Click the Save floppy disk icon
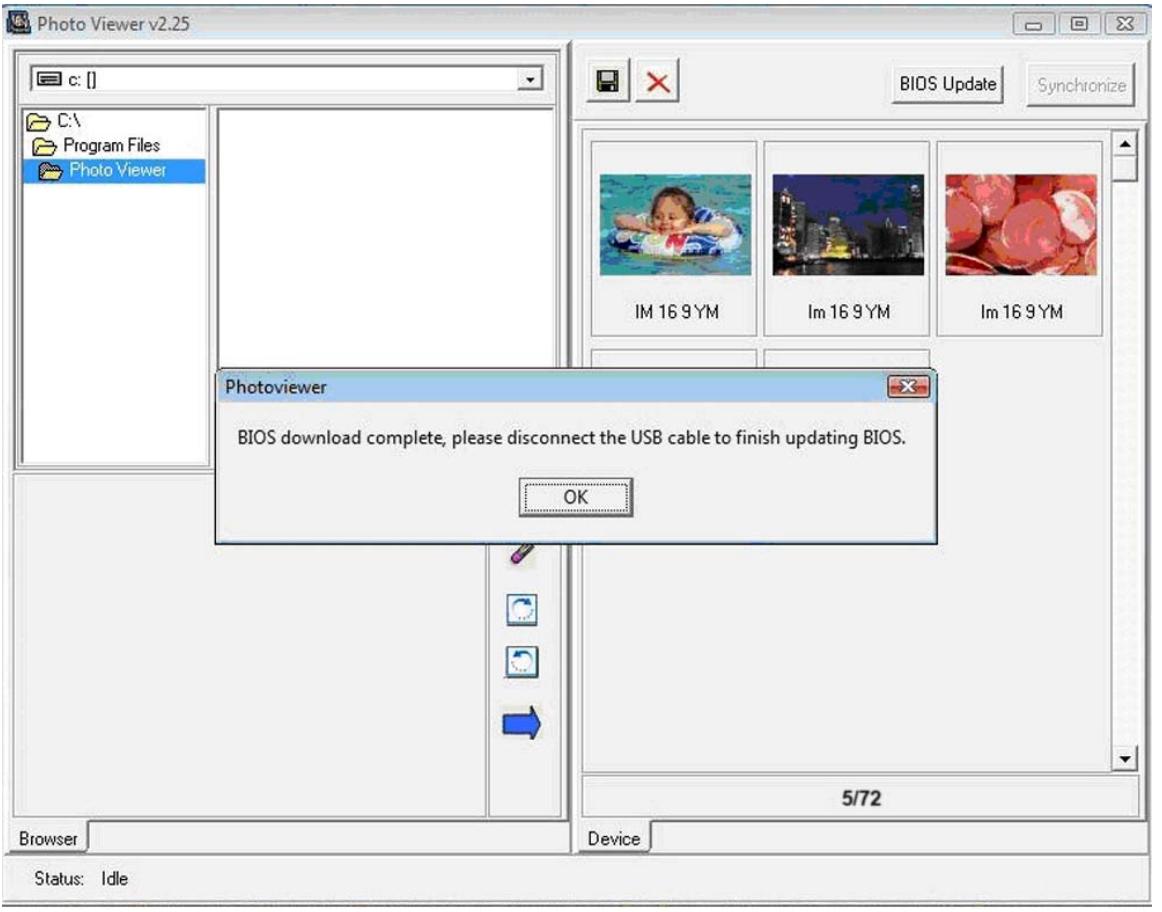Screen dimensions: 1162x912 tap(606, 84)
